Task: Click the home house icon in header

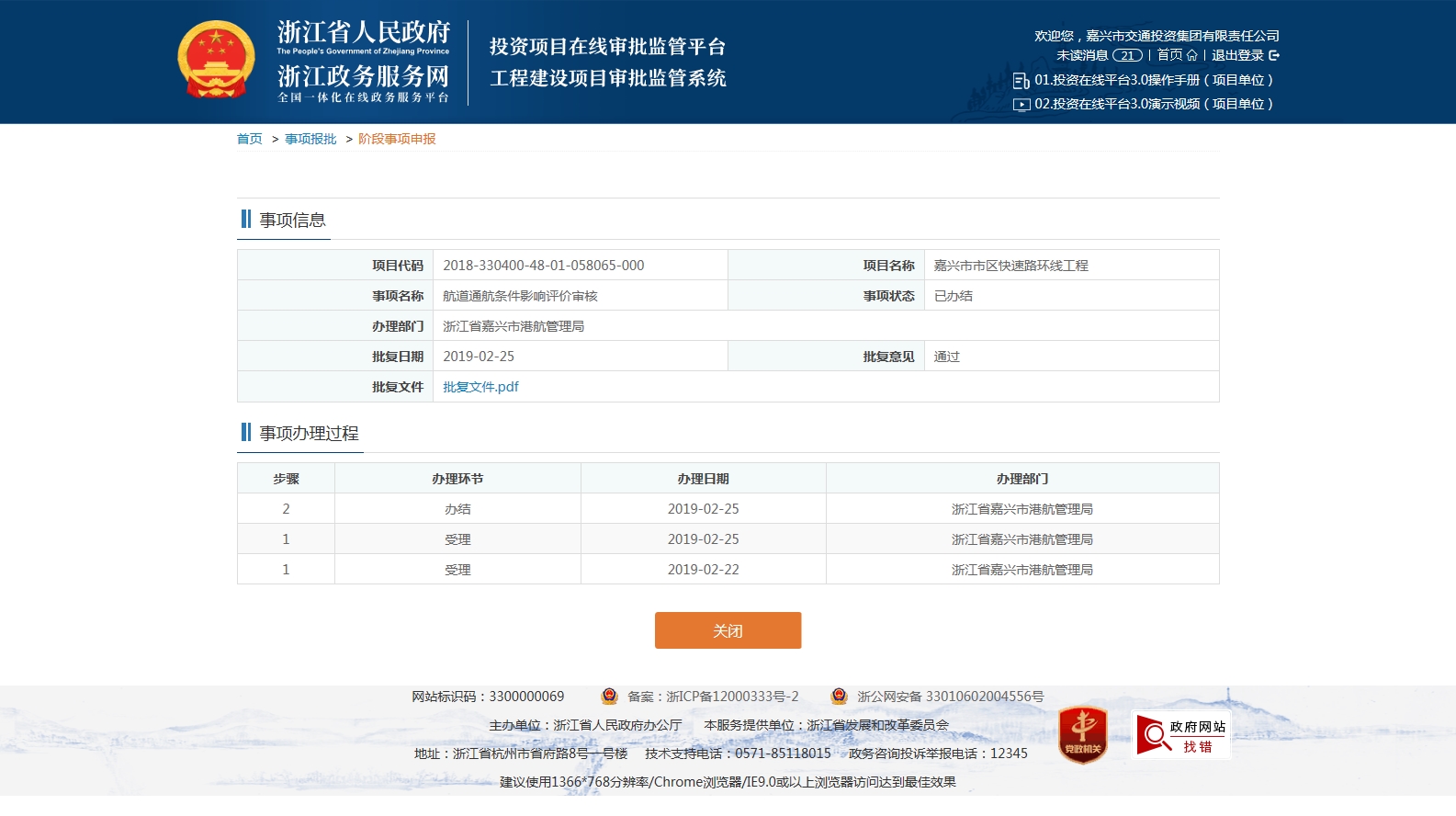Action: (x=1191, y=55)
